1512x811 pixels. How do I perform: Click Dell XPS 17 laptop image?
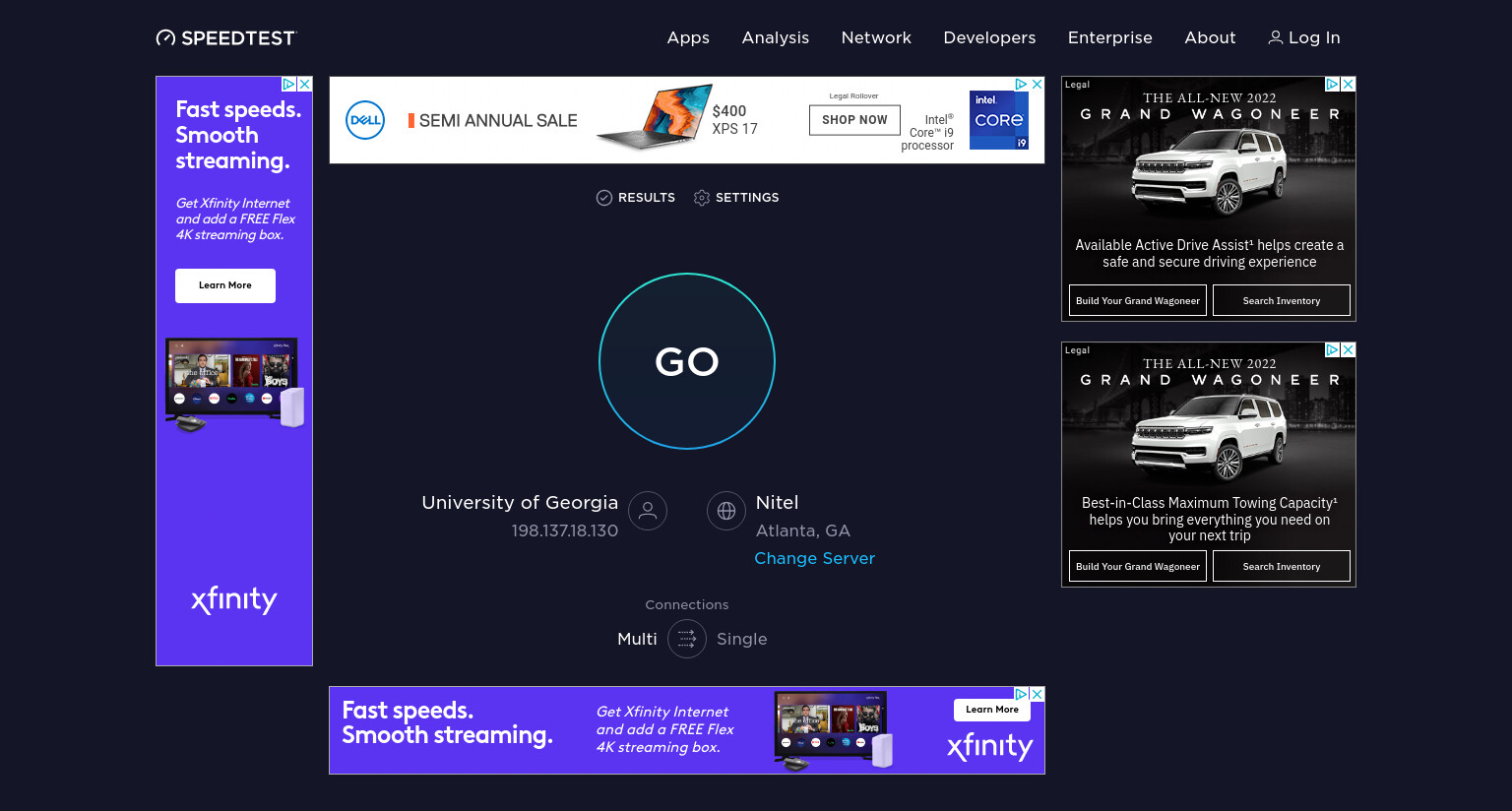click(x=655, y=117)
